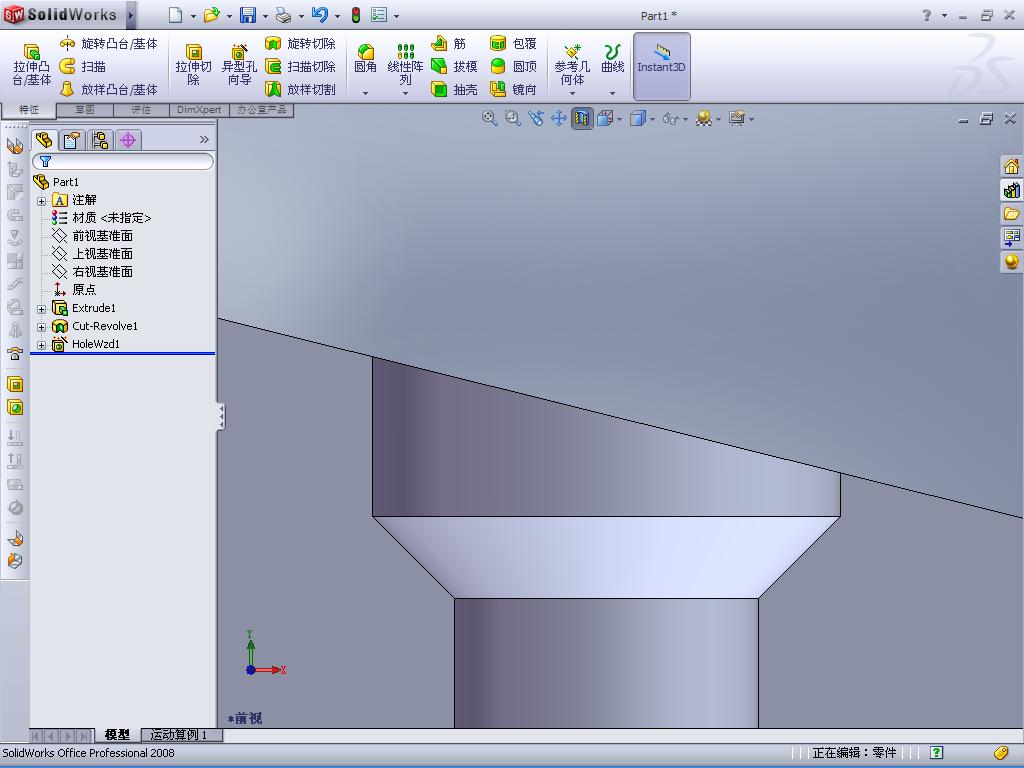
Task: Open the FeatureManager design tree tab
Action: [x=44, y=140]
